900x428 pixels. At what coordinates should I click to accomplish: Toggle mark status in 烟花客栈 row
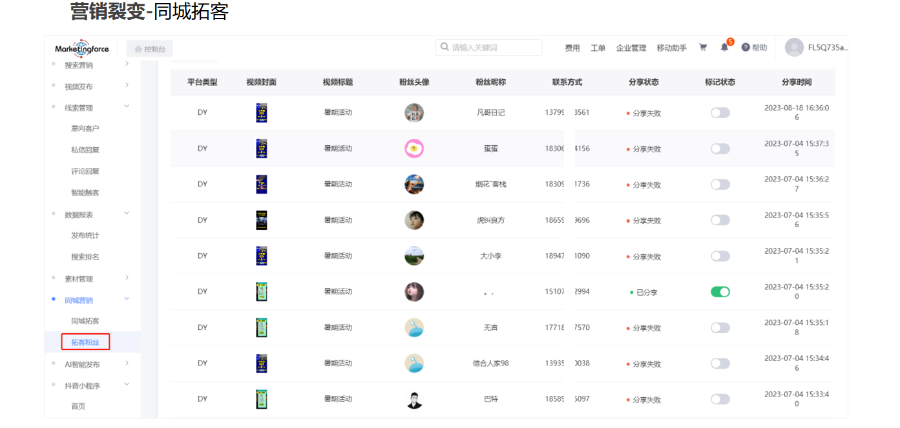pyautogui.click(x=720, y=184)
